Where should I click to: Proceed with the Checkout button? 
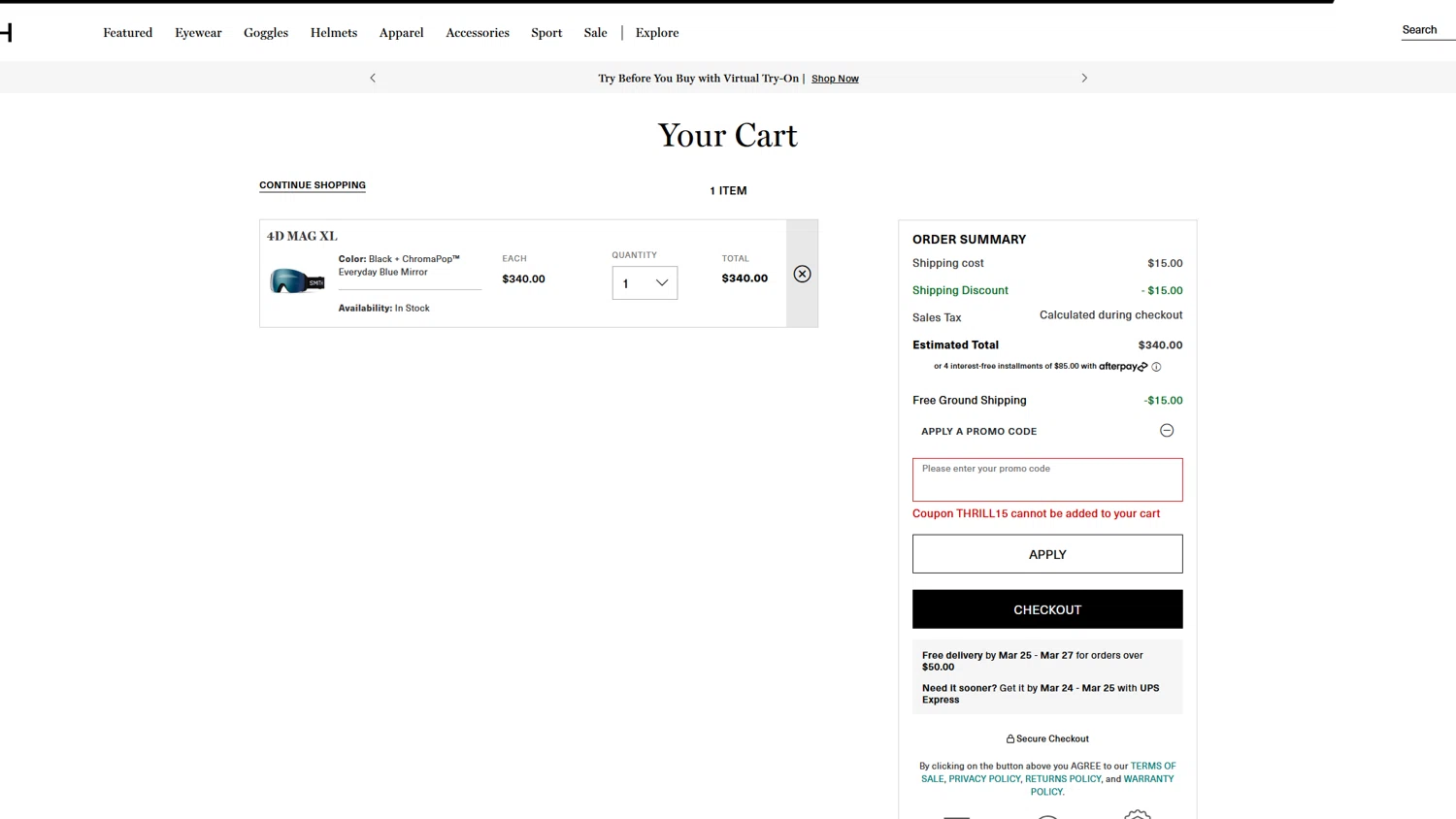[x=1047, y=609]
